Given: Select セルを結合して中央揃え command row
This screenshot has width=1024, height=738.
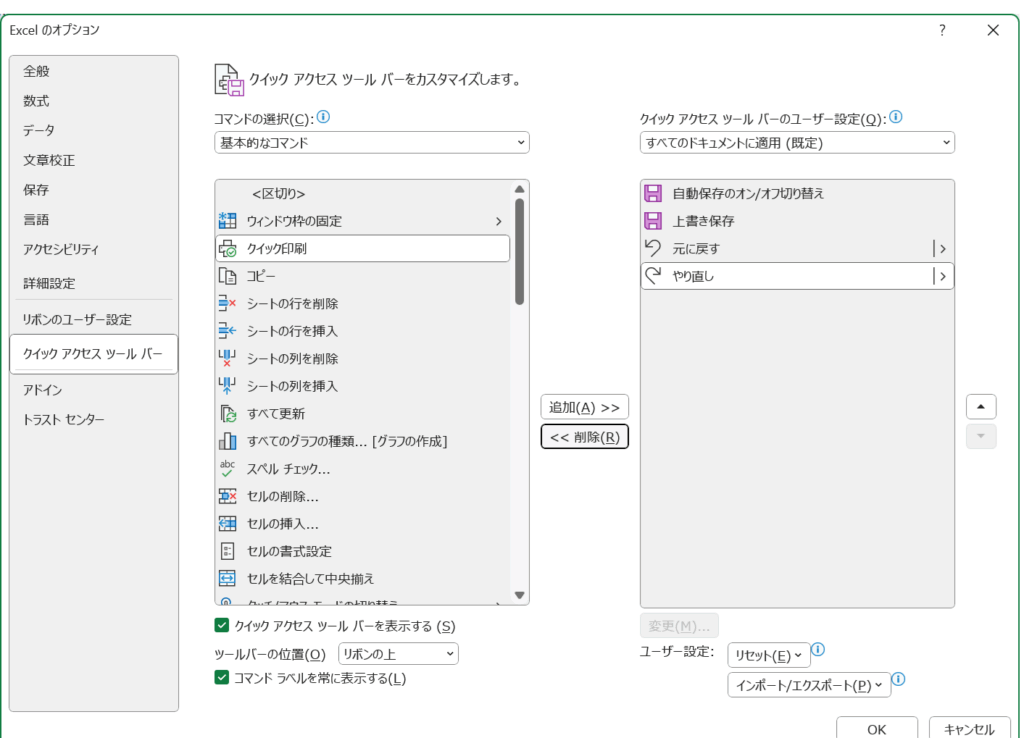Looking at the screenshot, I should pos(362,579).
